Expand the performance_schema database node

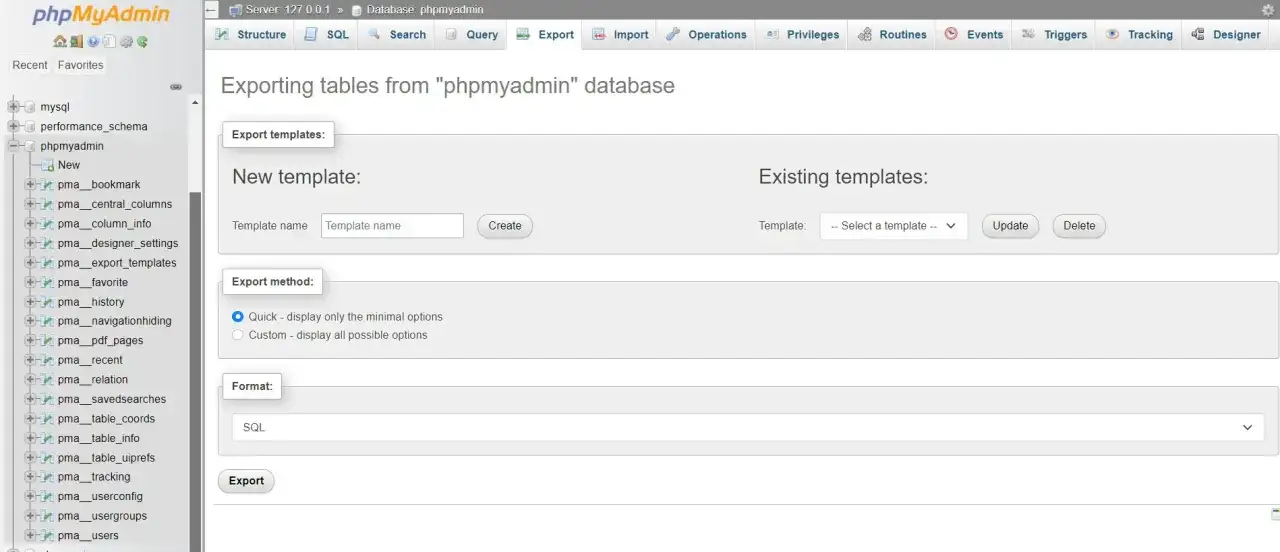[13, 127]
